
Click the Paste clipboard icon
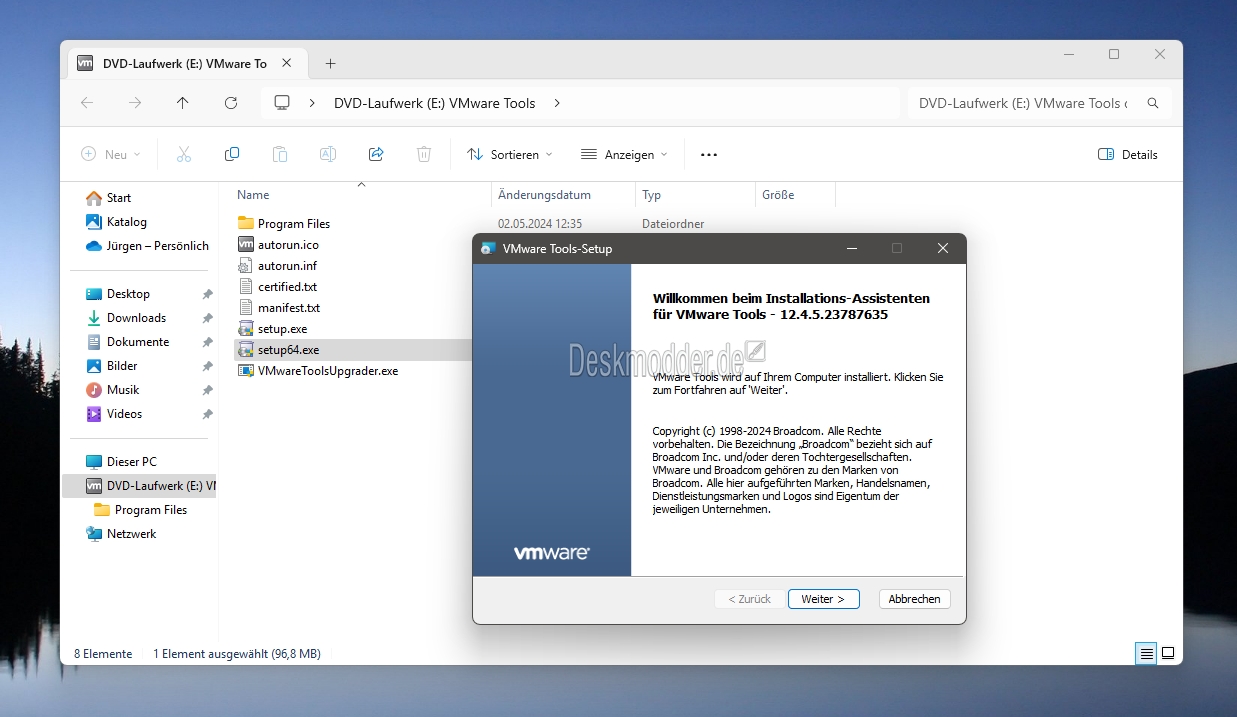(280, 154)
